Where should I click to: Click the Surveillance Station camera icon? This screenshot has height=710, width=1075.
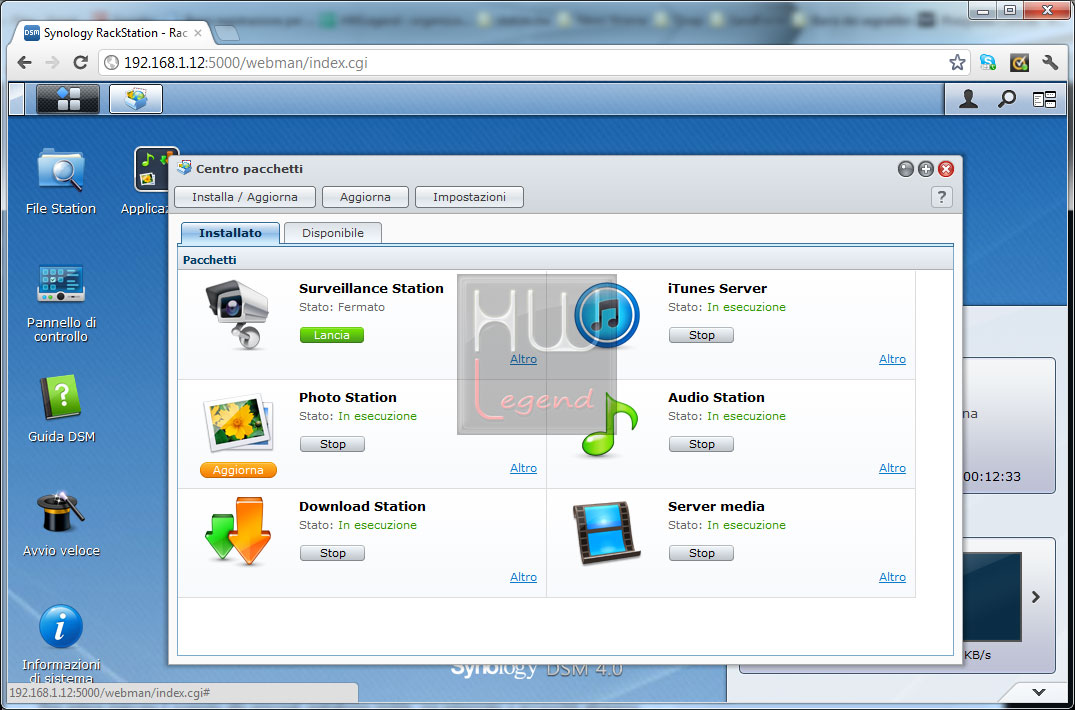237,315
